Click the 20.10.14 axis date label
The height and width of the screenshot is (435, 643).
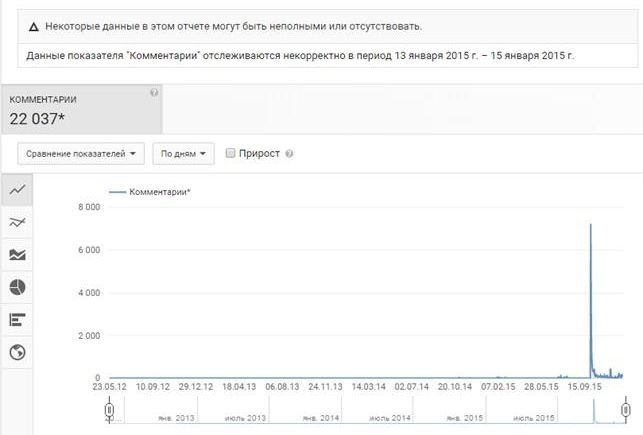(455, 387)
